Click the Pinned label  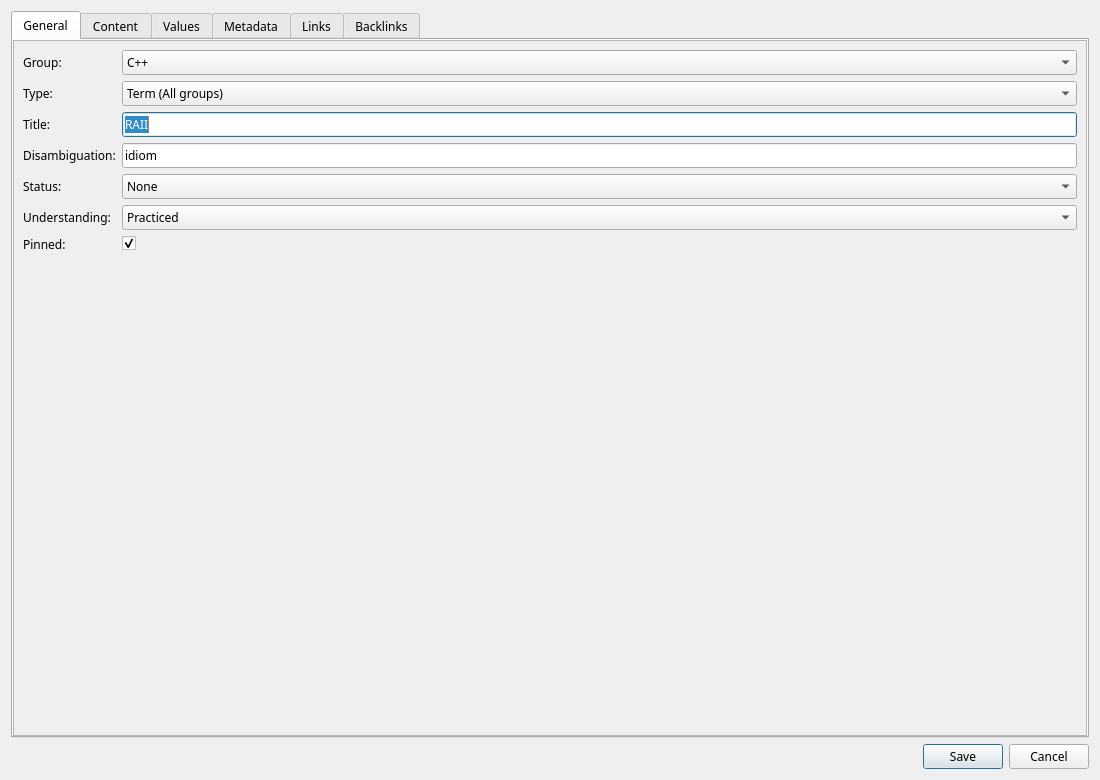[44, 244]
